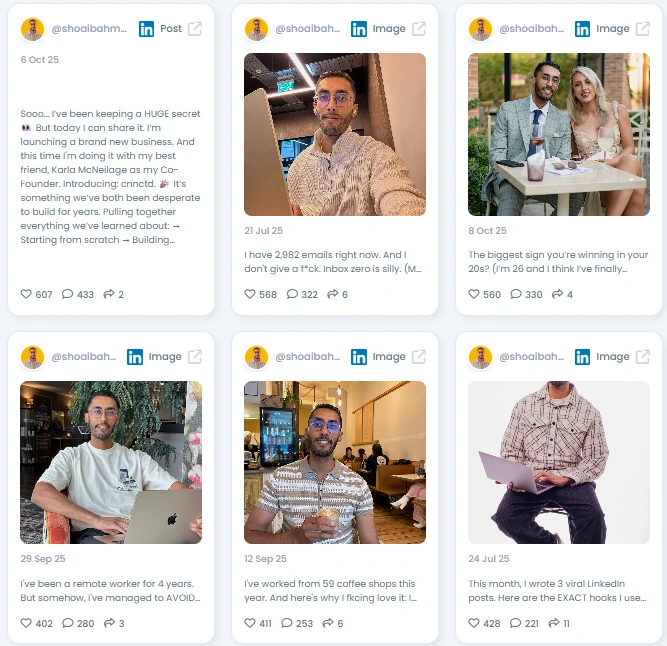Click profile avatar on the 6 Oct 25 post
Screen dimensions: 667x646
coord(32,29)
